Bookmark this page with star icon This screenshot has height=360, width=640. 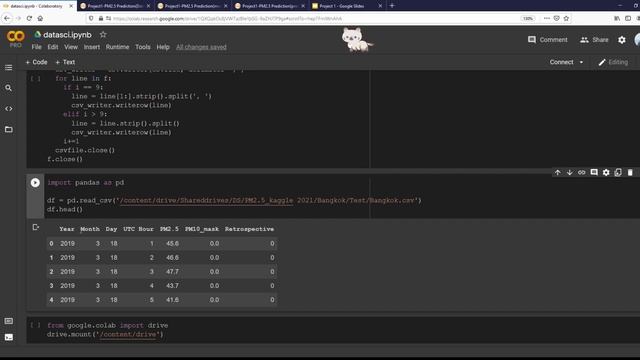[x=566, y=18]
